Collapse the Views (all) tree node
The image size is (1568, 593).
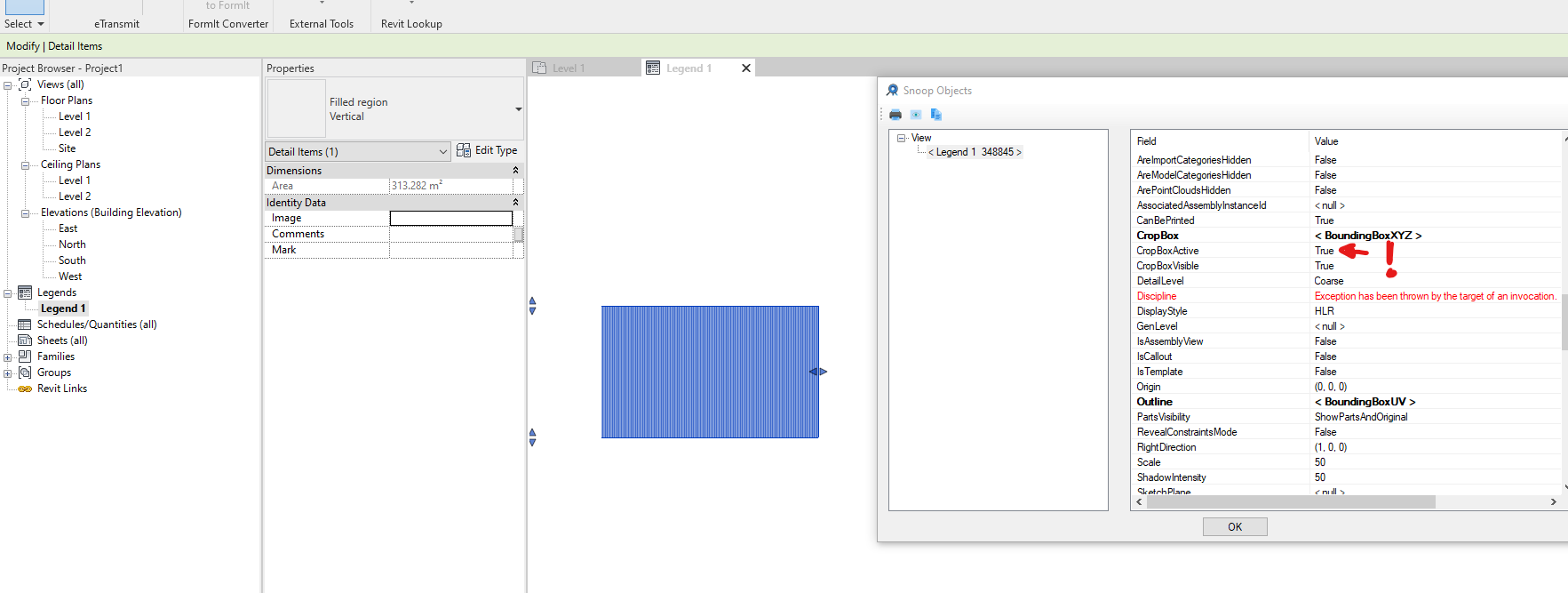click(x=8, y=85)
